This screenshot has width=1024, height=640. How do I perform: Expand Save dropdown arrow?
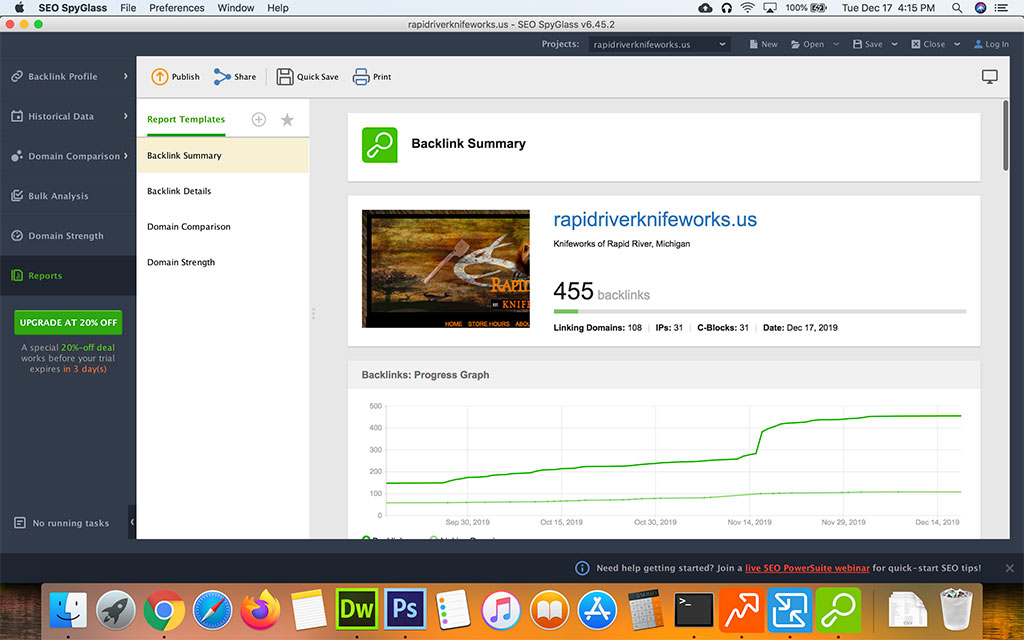tap(894, 44)
